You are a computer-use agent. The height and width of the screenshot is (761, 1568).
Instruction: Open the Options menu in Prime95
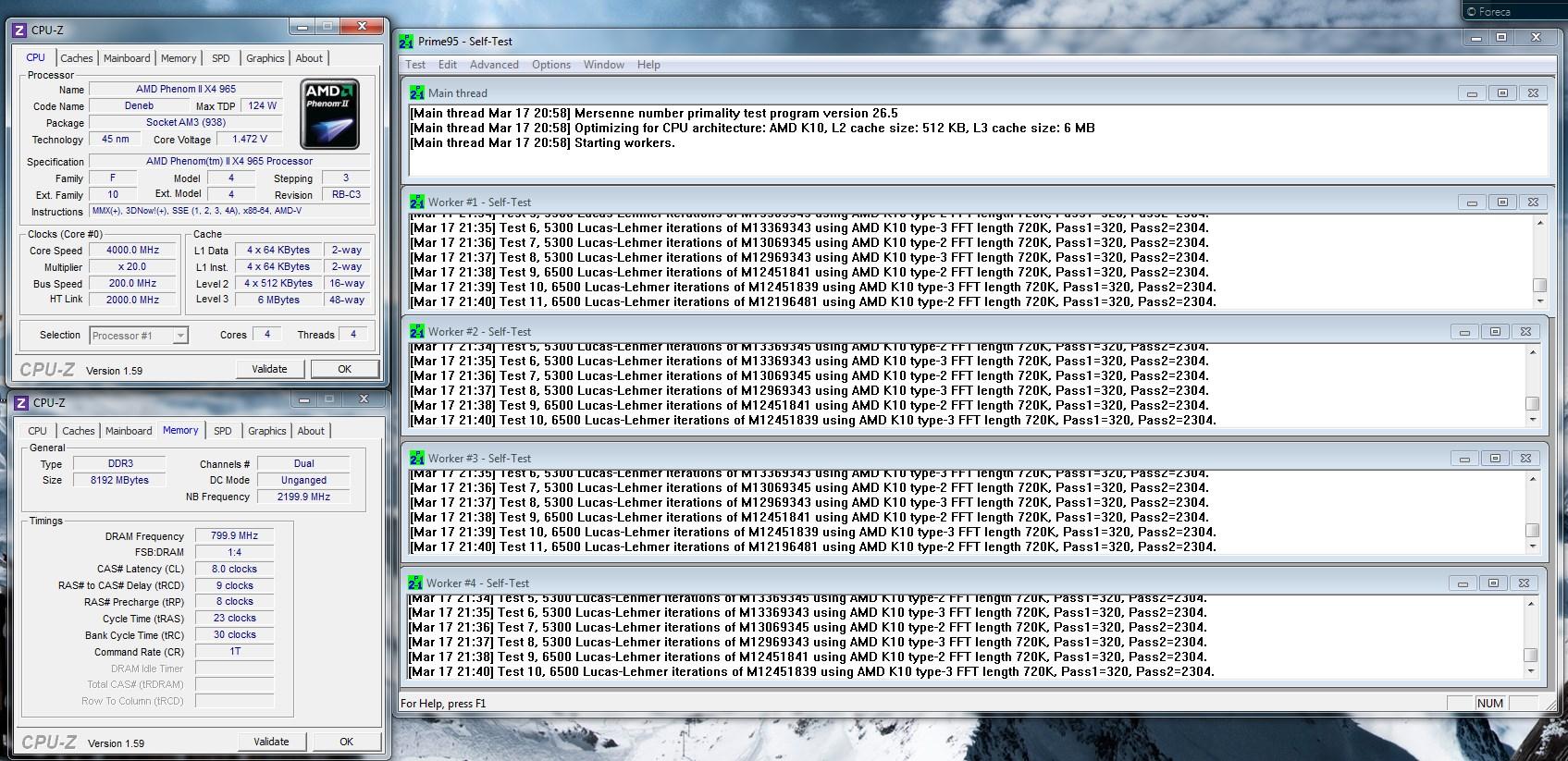pos(551,65)
